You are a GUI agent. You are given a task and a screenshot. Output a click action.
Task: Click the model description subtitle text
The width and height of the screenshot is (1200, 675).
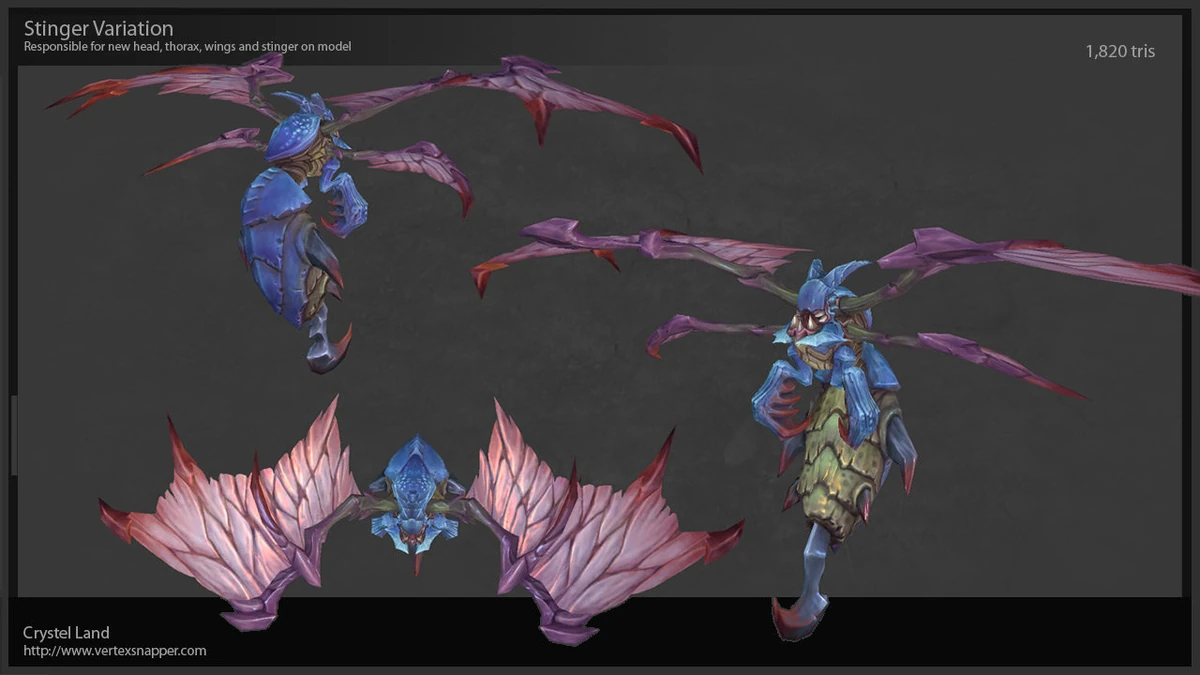[187, 45]
